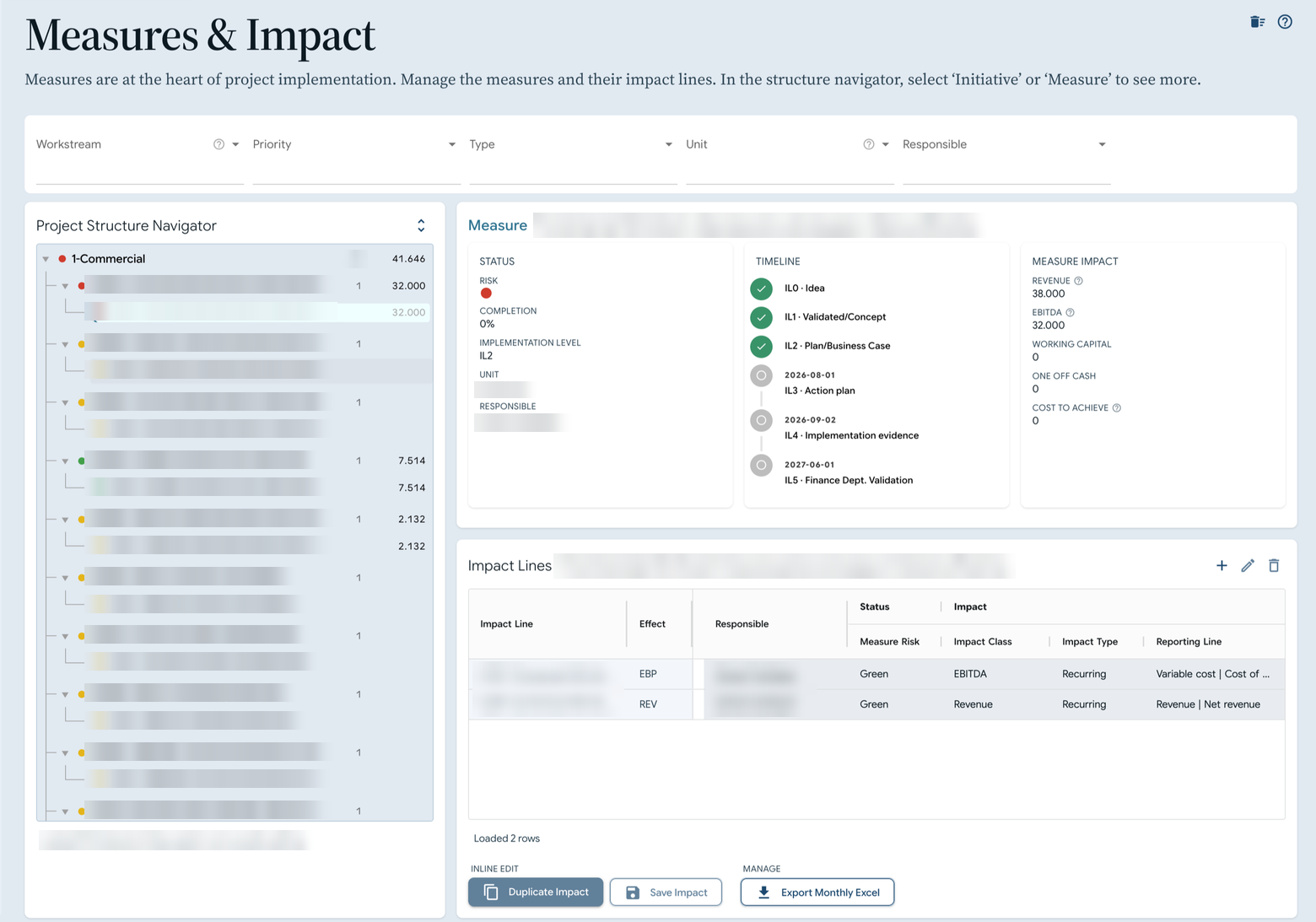Screen dimensions: 1316x922
Task: Edit impact line with pencil icon
Action: click(x=1248, y=565)
